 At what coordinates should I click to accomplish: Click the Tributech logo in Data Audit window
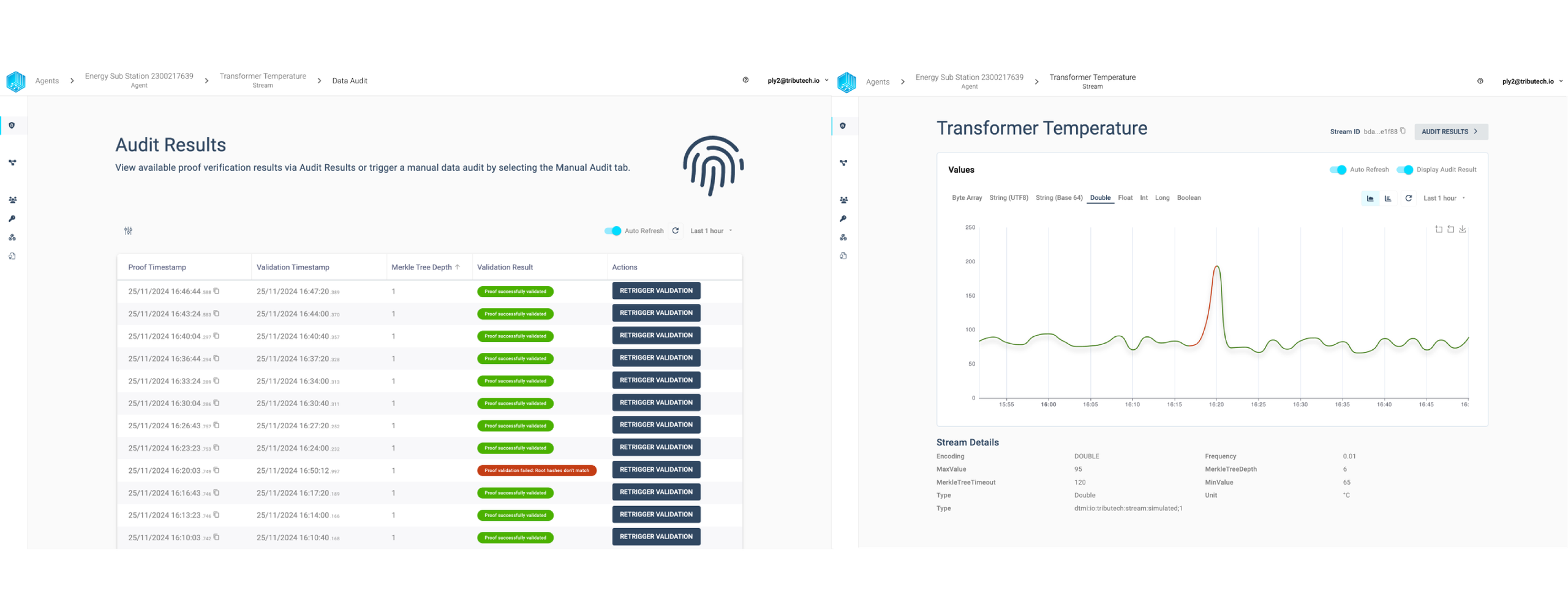pyautogui.click(x=15, y=81)
